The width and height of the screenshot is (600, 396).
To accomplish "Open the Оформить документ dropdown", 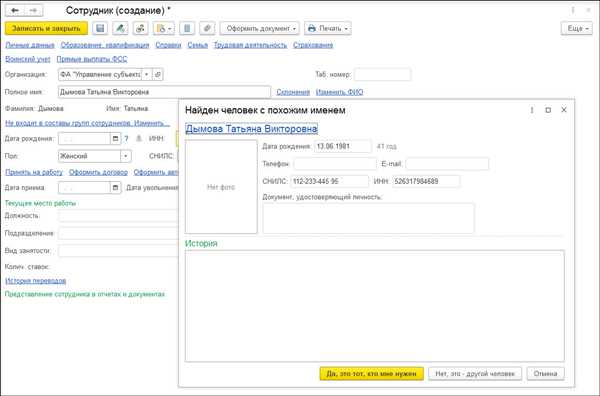I will coord(259,28).
